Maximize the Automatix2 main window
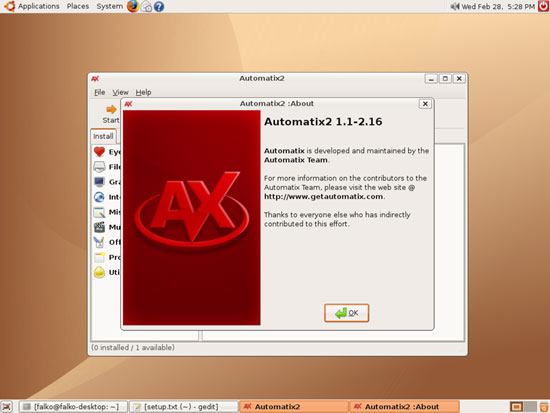This screenshot has width=550, height=413. 445,79
